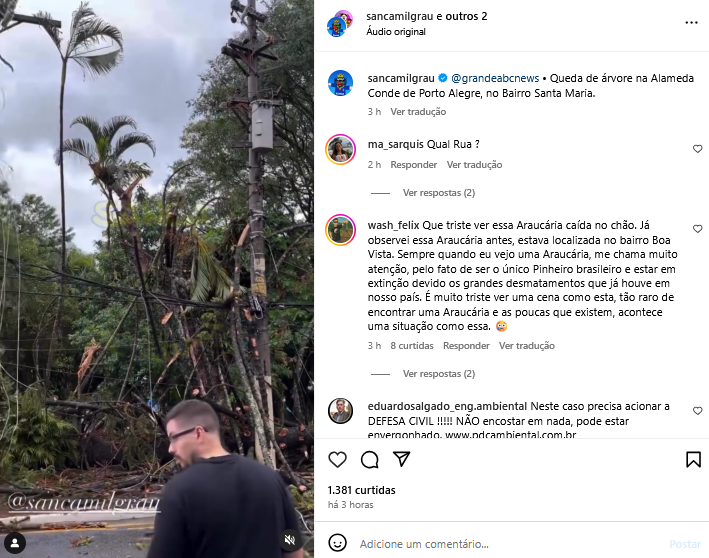The image size is (709, 558).
Task: Share post using paper plane icon
Action: point(402,459)
